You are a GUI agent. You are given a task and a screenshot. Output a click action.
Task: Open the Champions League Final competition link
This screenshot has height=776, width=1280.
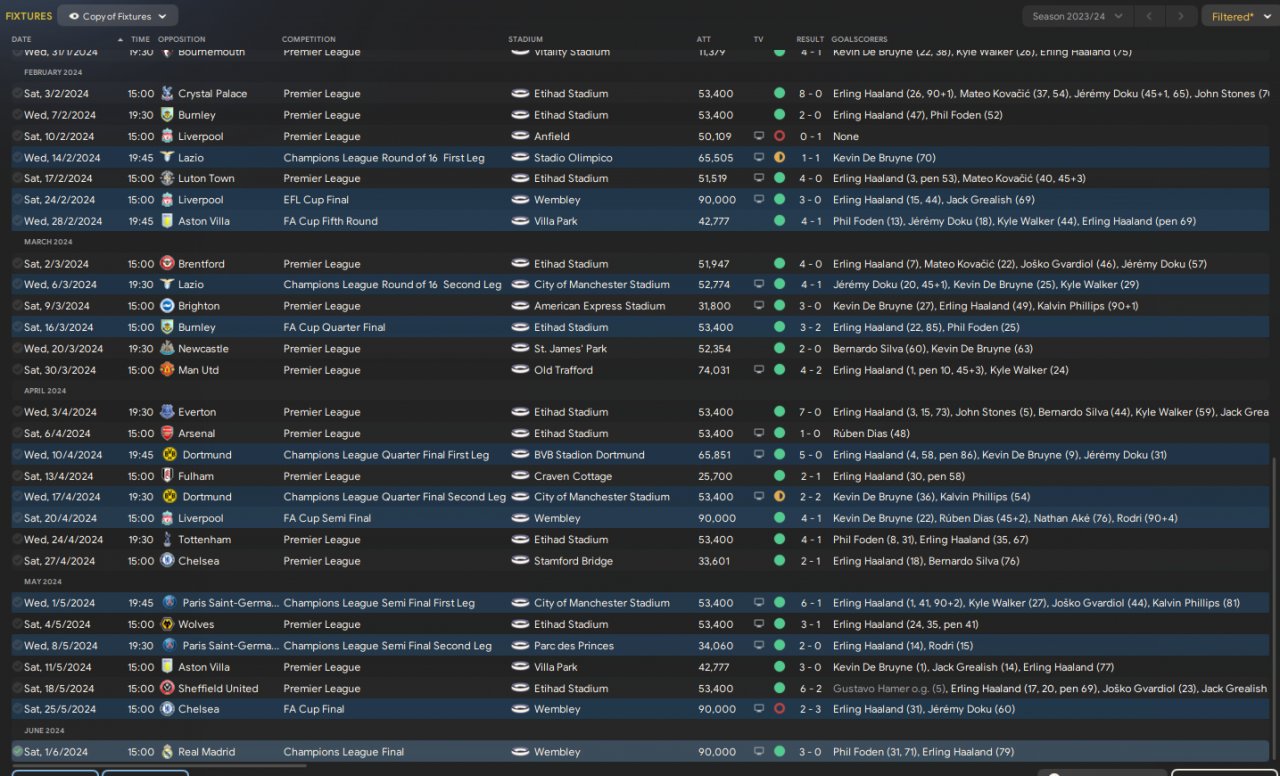point(343,752)
